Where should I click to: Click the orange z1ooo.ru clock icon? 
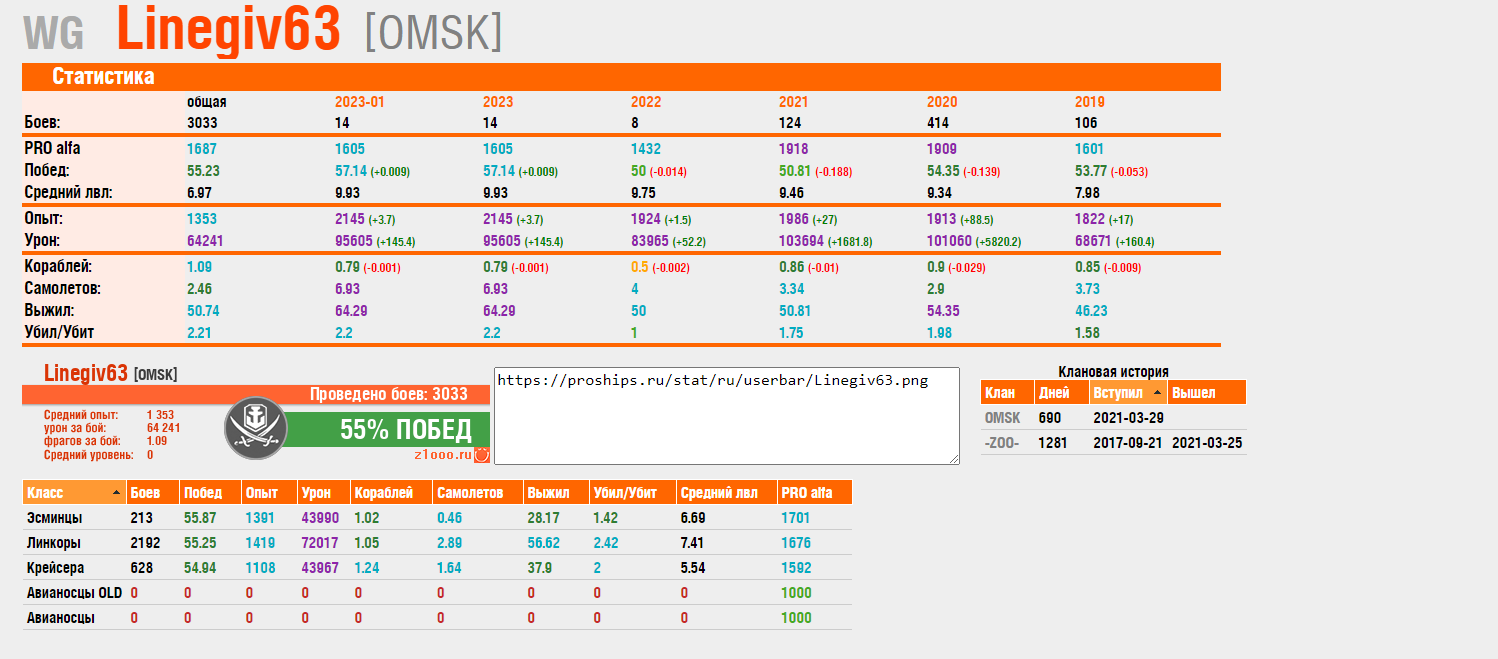click(x=481, y=454)
